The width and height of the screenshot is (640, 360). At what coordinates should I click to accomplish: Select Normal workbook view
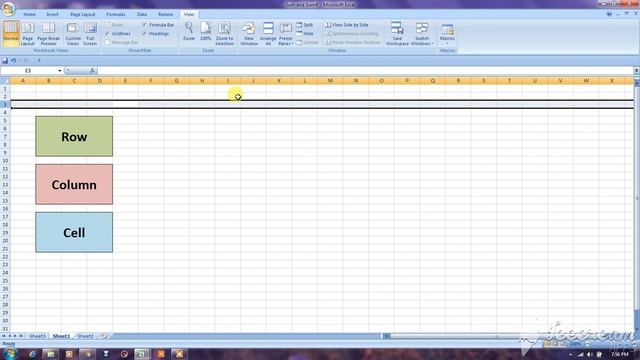pos(11,33)
